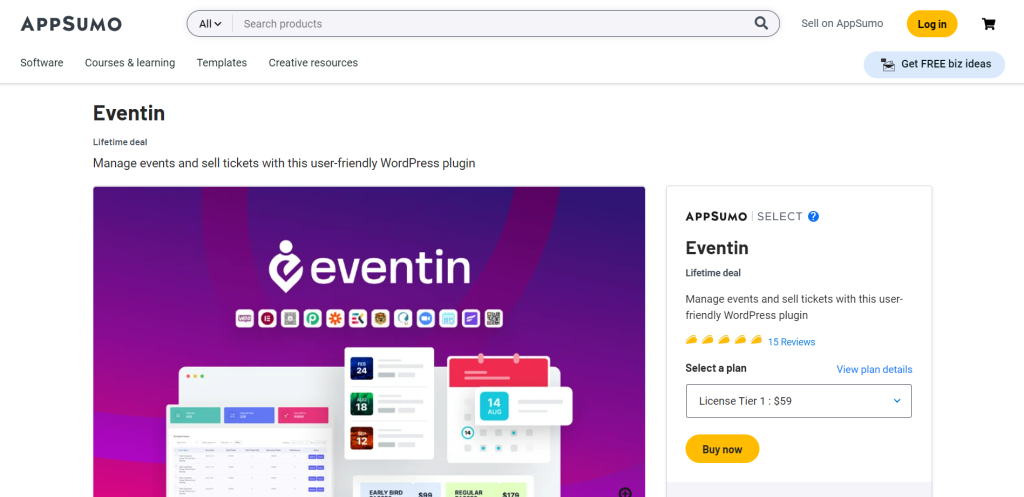The height and width of the screenshot is (497, 1024).
Task: Click the AppSumo Select logo in sidebar
Action: tap(744, 216)
